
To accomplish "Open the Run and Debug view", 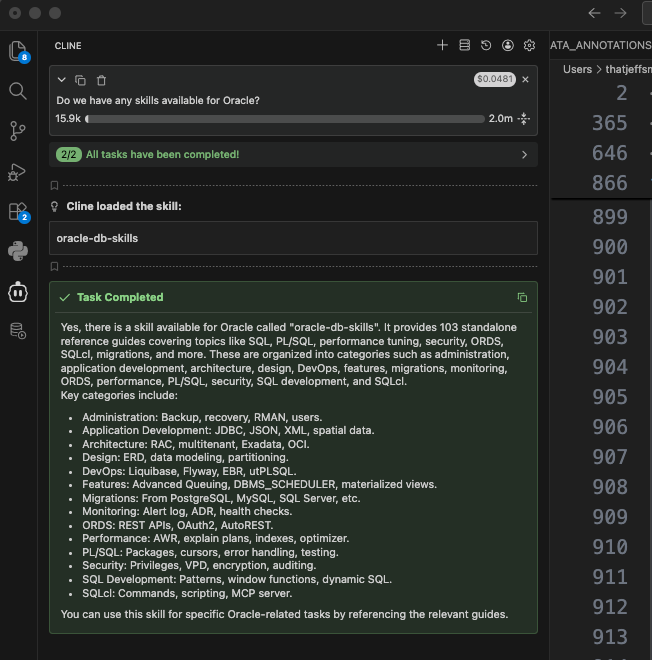I will coord(17,171).
